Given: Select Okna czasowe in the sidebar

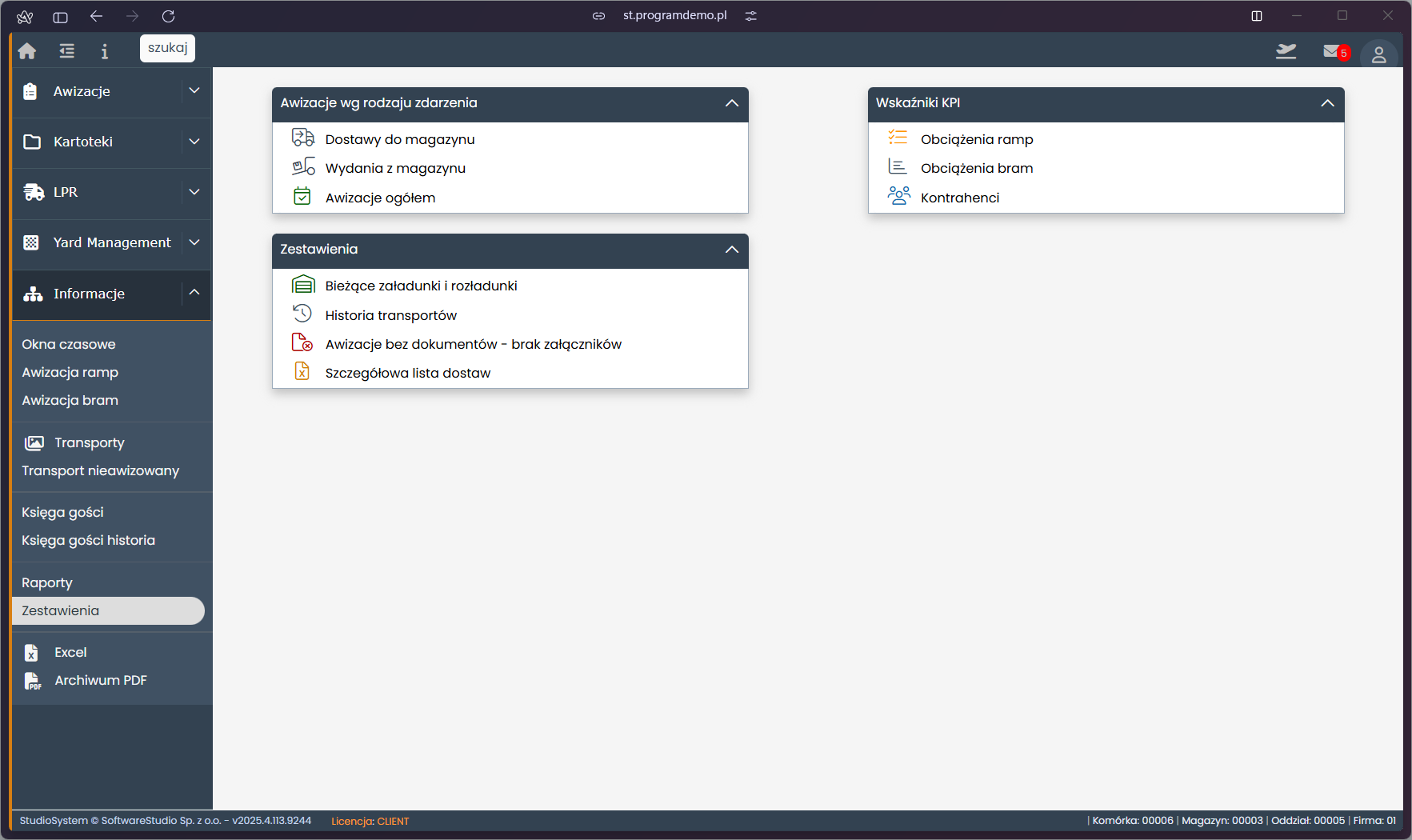Looking at the screenshot, I should pyautogui.click(x=69, y=344).
